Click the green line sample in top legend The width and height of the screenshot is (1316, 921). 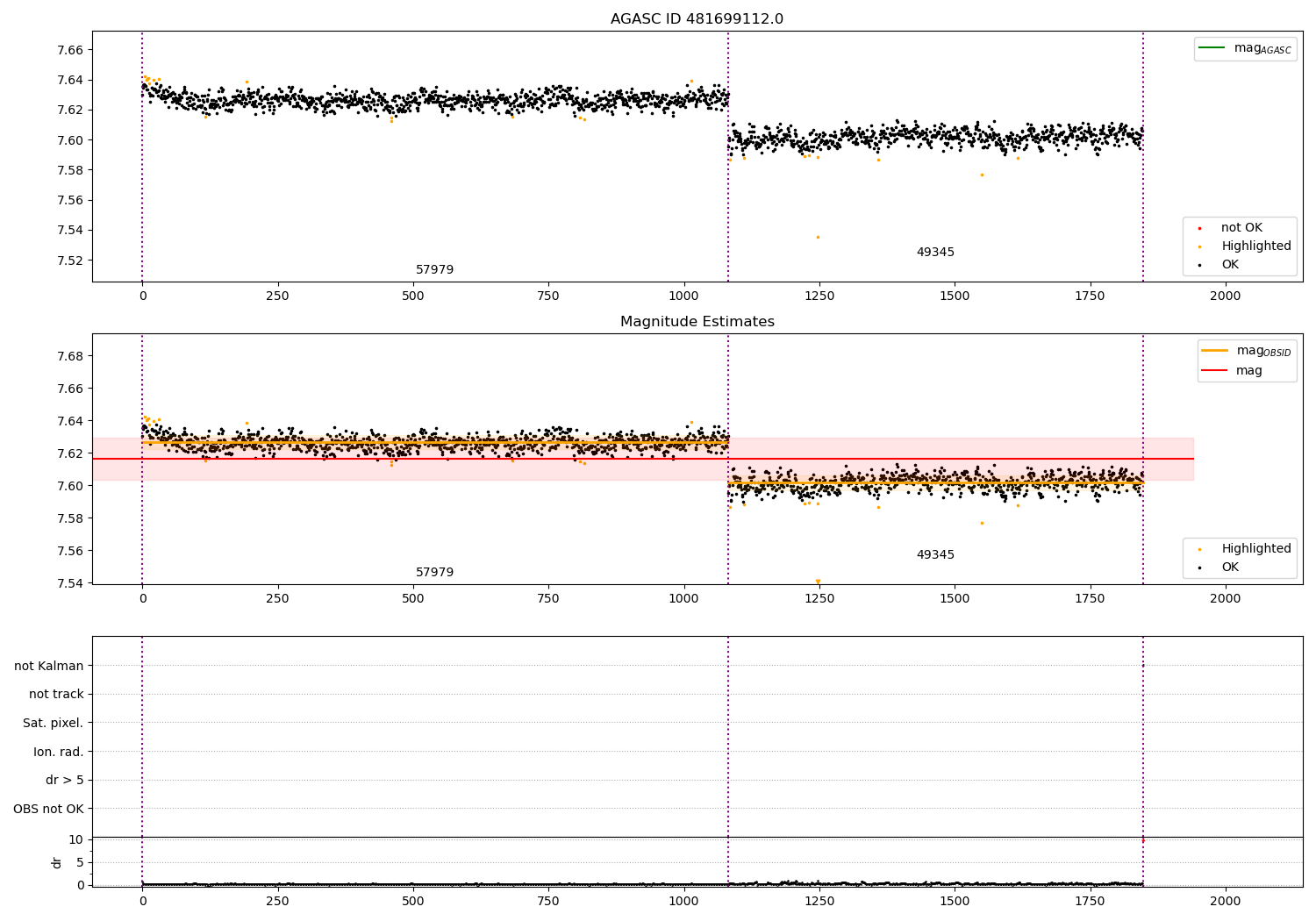tap(1212, 47)
